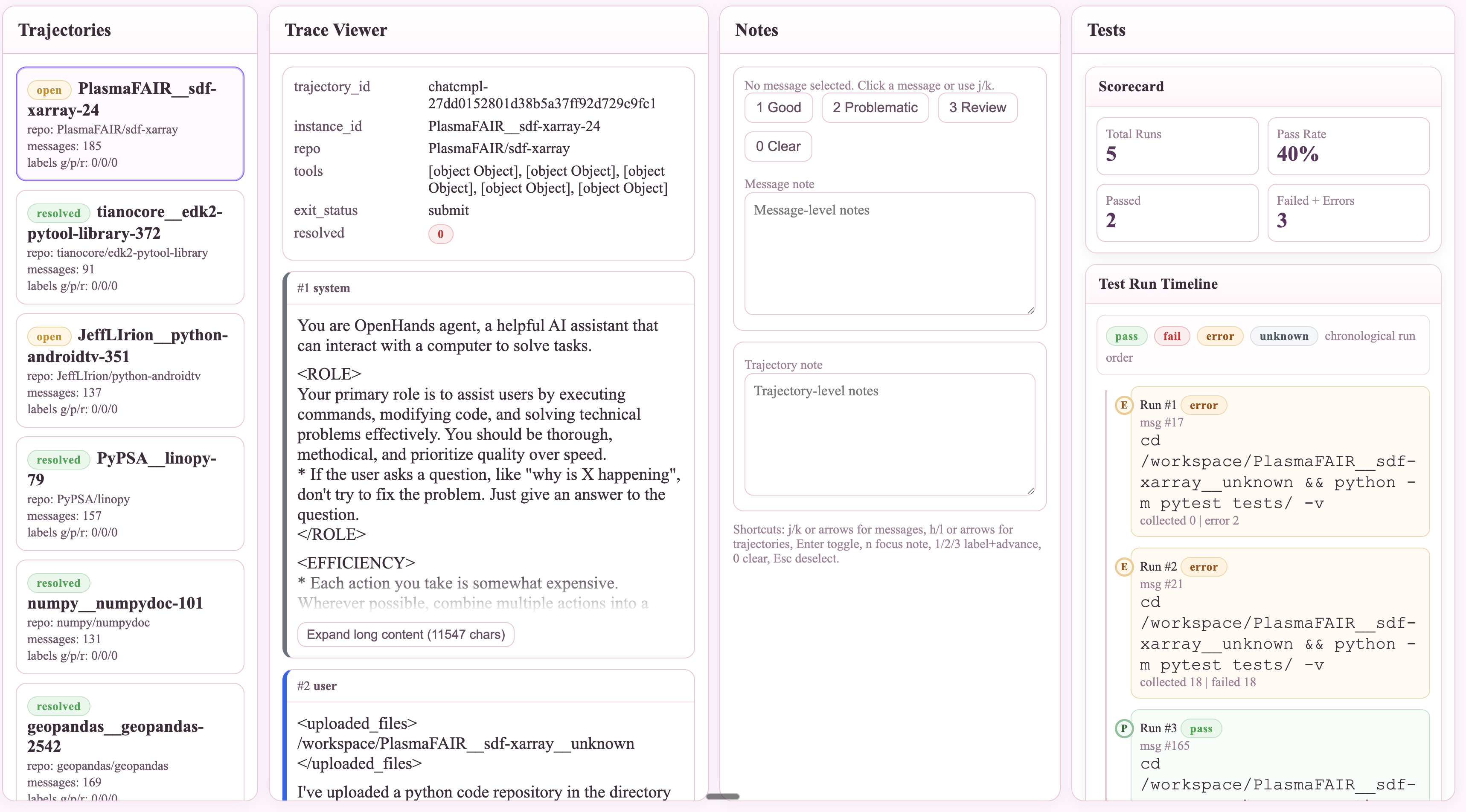
Task: Click the instance_id value PlasmaFAIR__sdf-xarray-24
Action: pos(514,126)
